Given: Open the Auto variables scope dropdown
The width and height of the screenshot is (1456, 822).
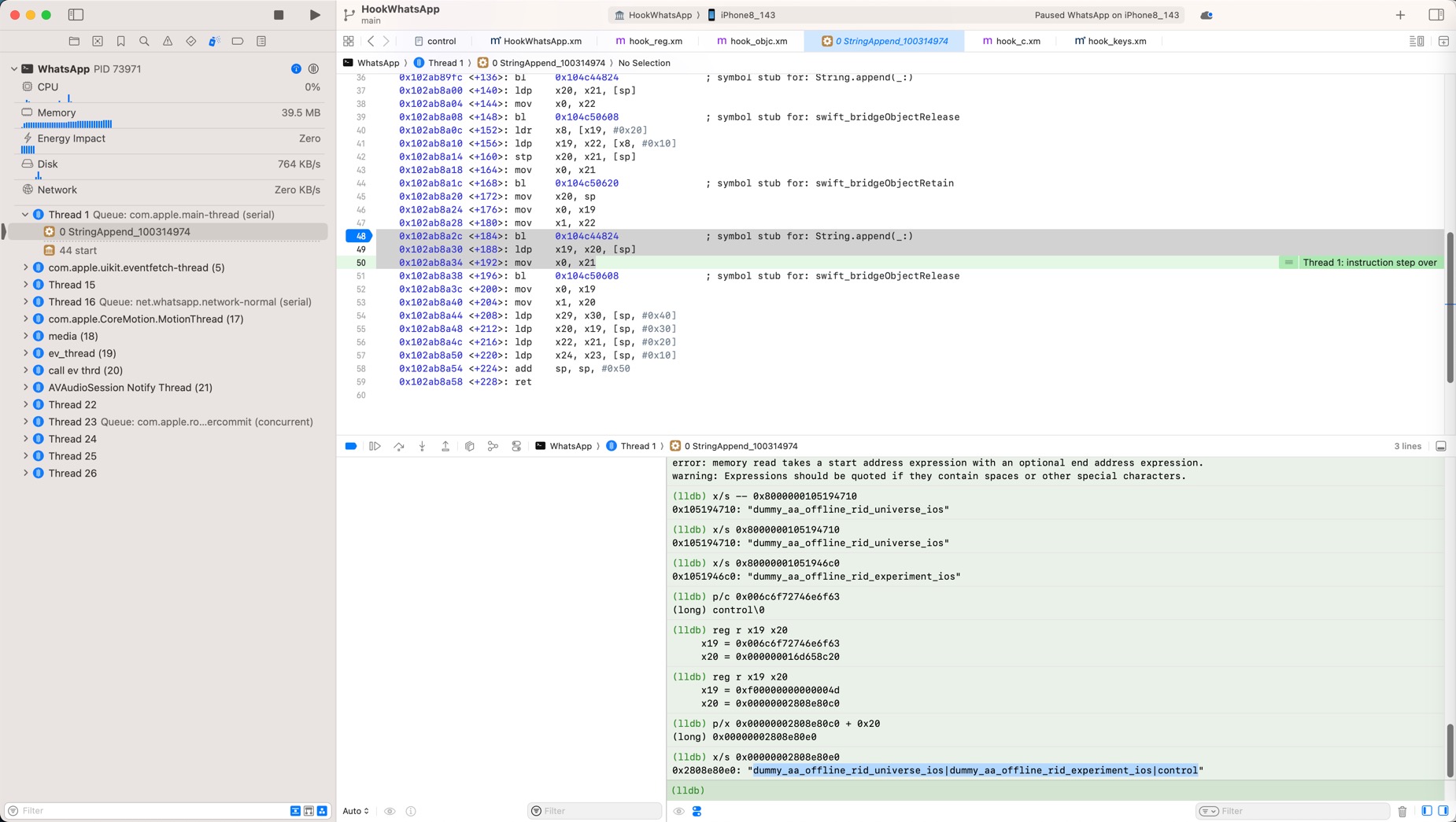Looking at the screenshot, I should 356,811.
